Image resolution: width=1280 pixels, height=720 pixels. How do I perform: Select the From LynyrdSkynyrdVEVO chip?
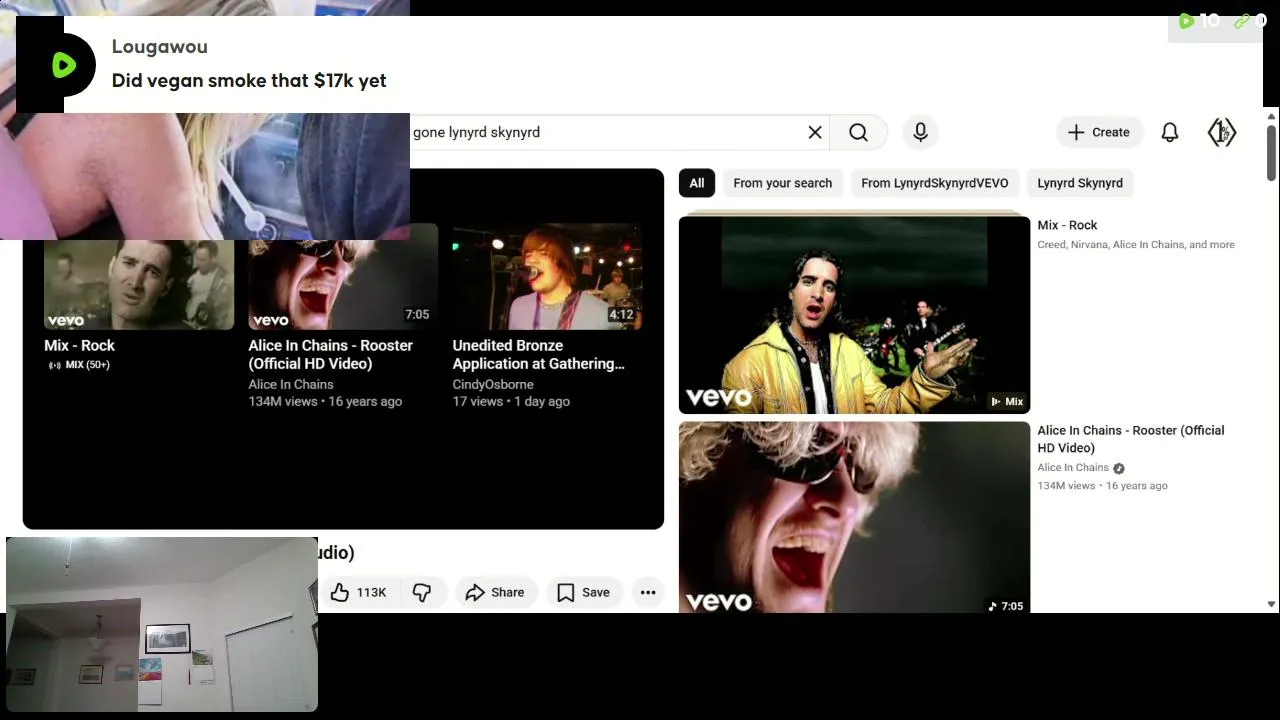[x=935, y=183]
